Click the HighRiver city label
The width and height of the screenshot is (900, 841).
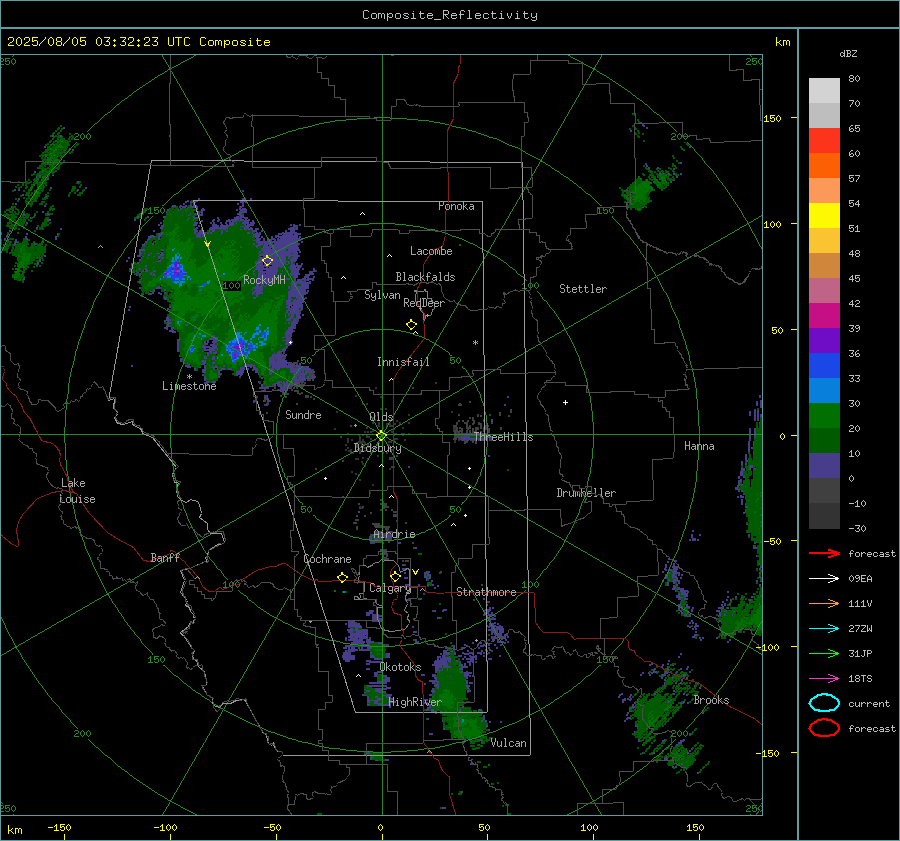pos(415,702)
